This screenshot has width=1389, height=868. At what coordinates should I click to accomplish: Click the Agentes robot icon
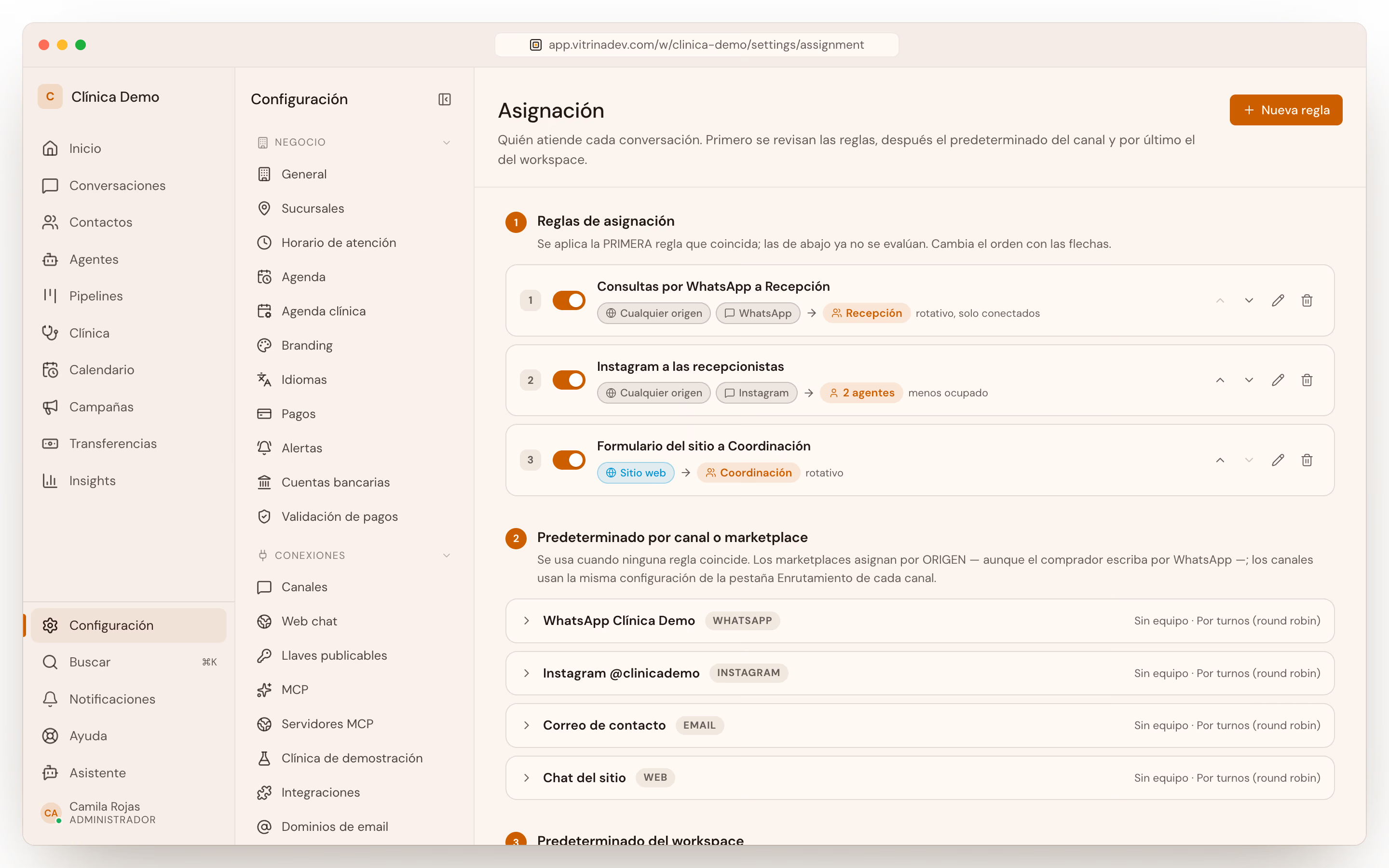(50, 259)
